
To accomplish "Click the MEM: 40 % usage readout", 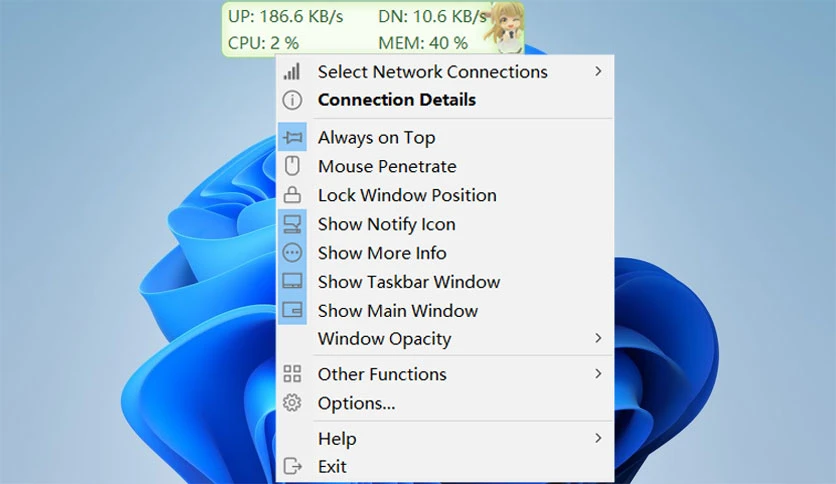I will click(x=423, y=43).
